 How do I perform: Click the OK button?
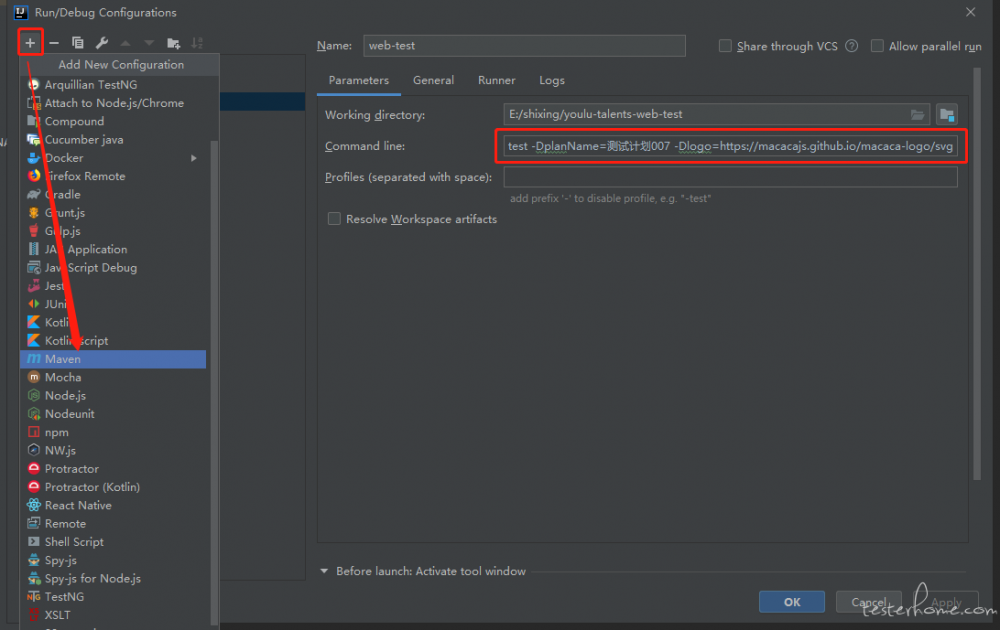791,602
